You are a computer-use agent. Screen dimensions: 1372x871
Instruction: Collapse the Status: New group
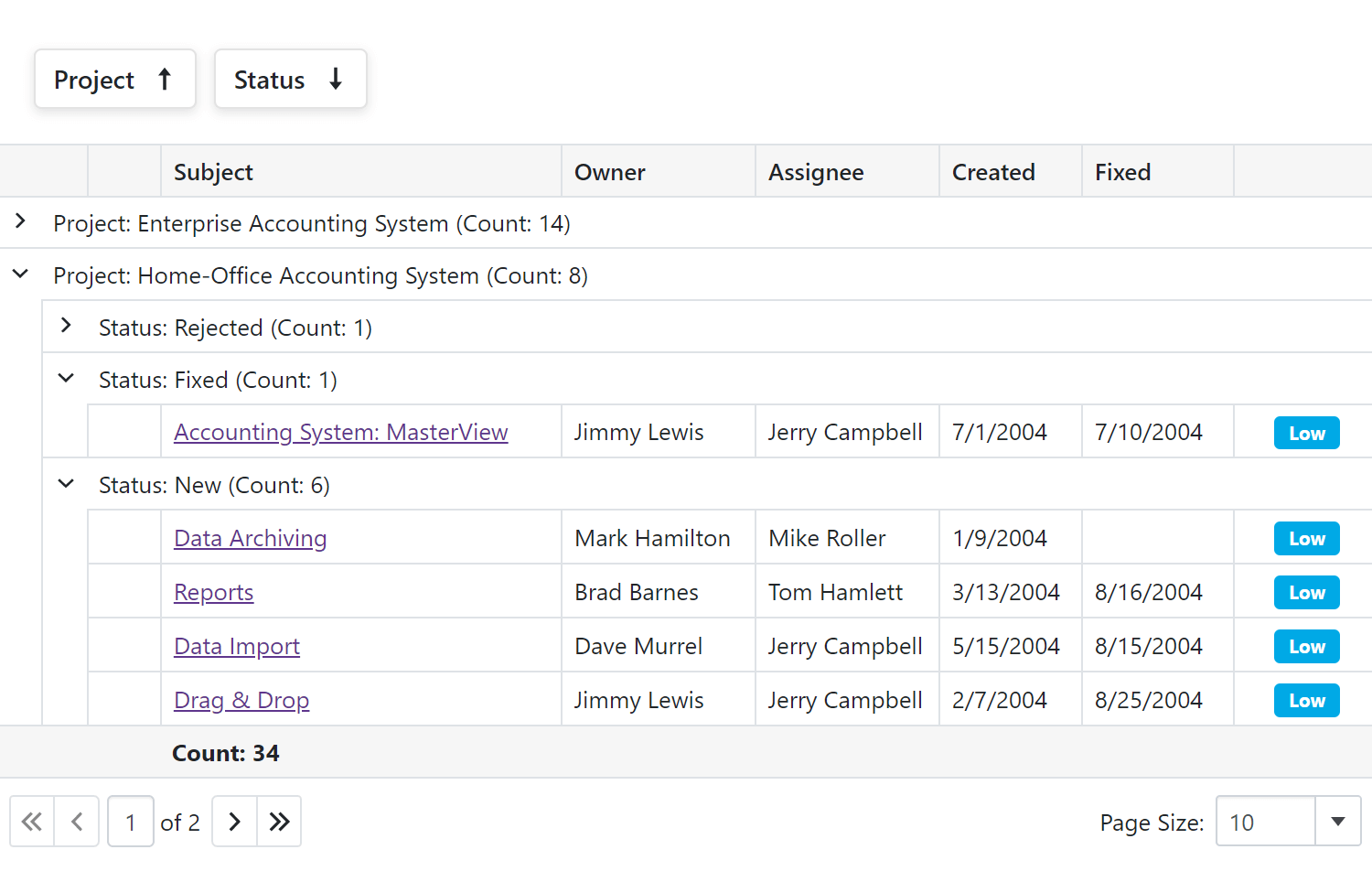click(x=66, y=484)
